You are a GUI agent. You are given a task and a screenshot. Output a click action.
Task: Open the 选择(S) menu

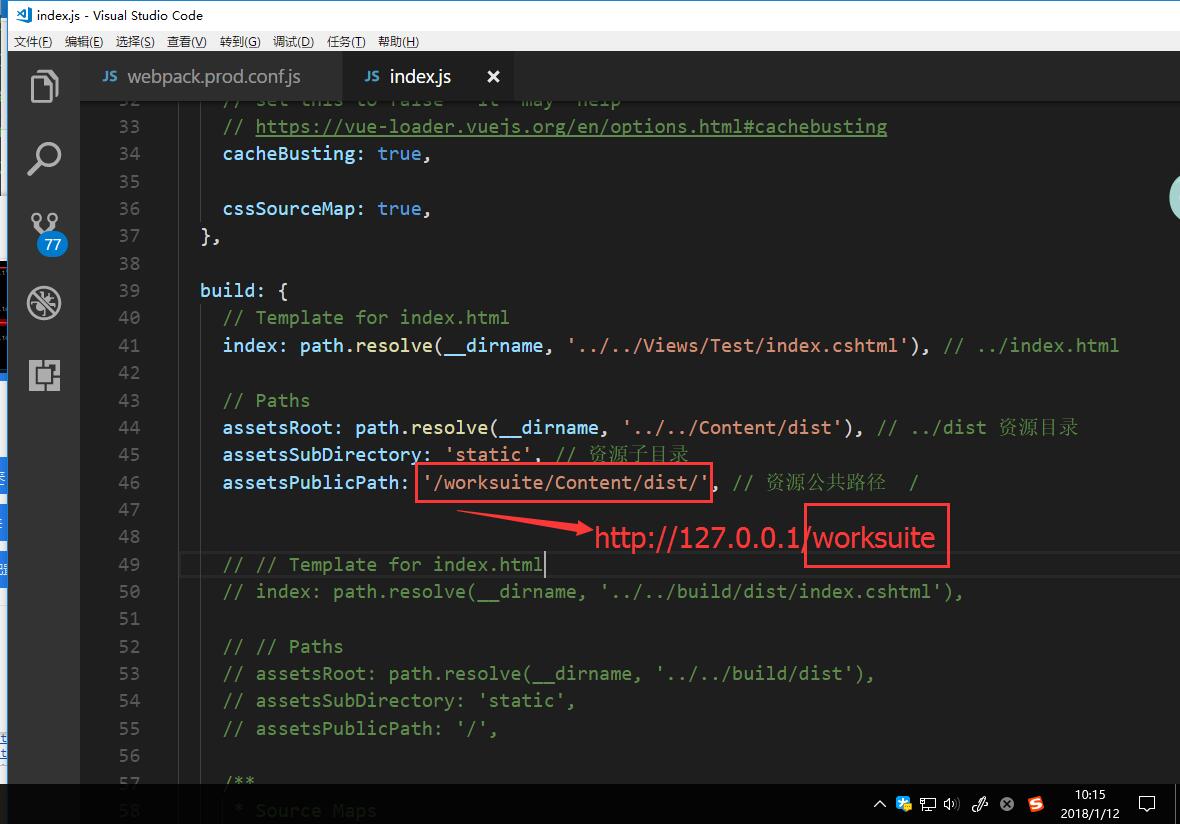pos(135,41)
